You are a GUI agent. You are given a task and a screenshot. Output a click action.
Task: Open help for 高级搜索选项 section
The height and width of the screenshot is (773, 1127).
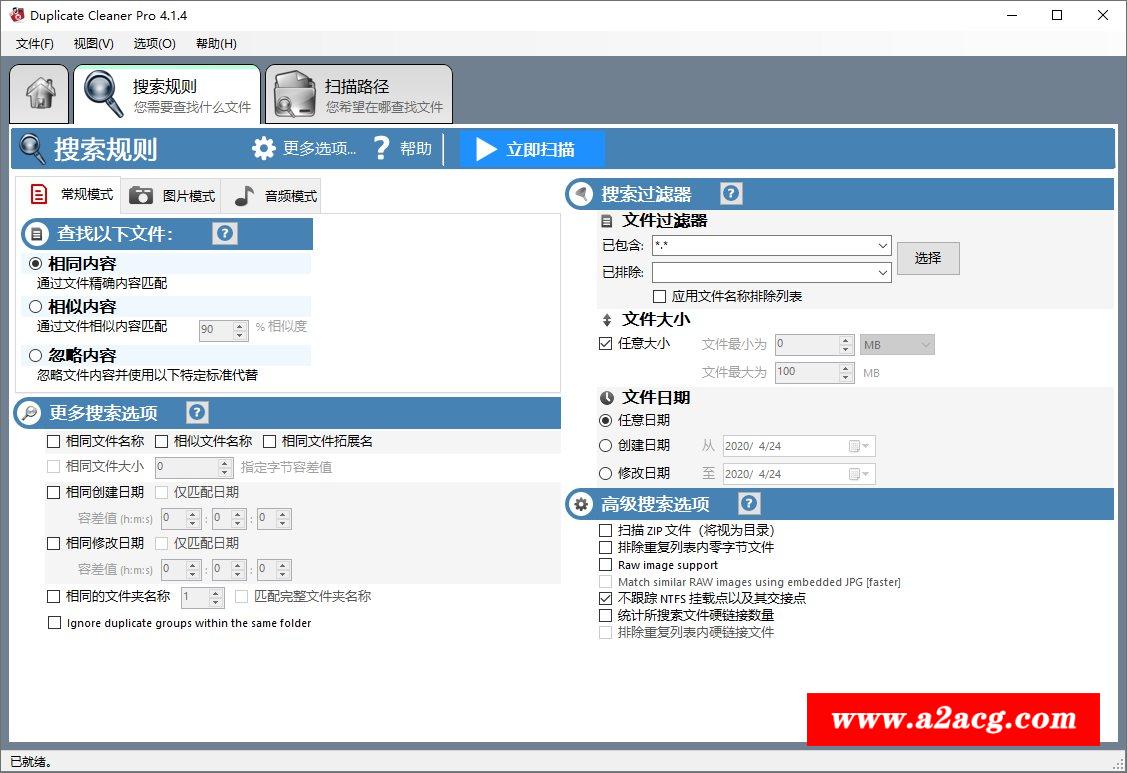click(749, 503)
